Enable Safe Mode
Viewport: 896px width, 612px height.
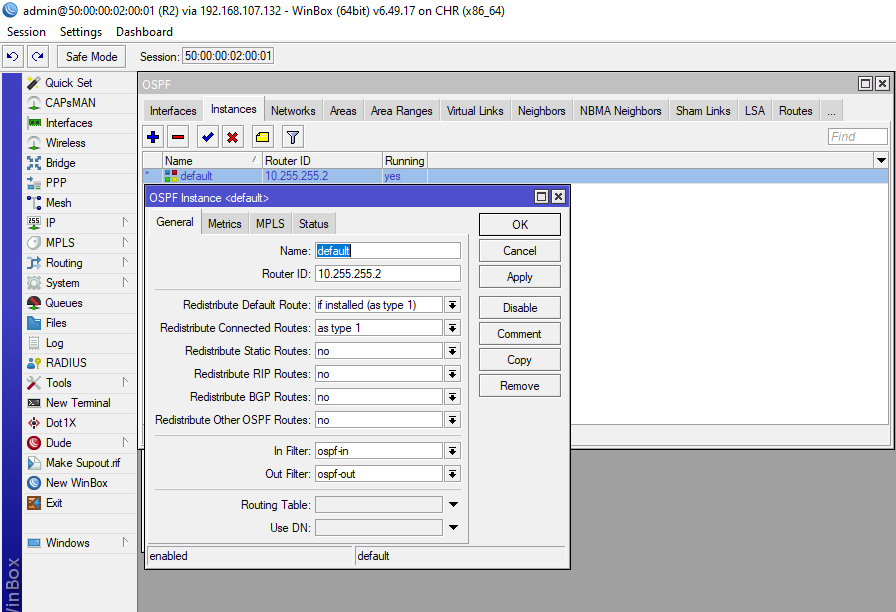[90, 56]
